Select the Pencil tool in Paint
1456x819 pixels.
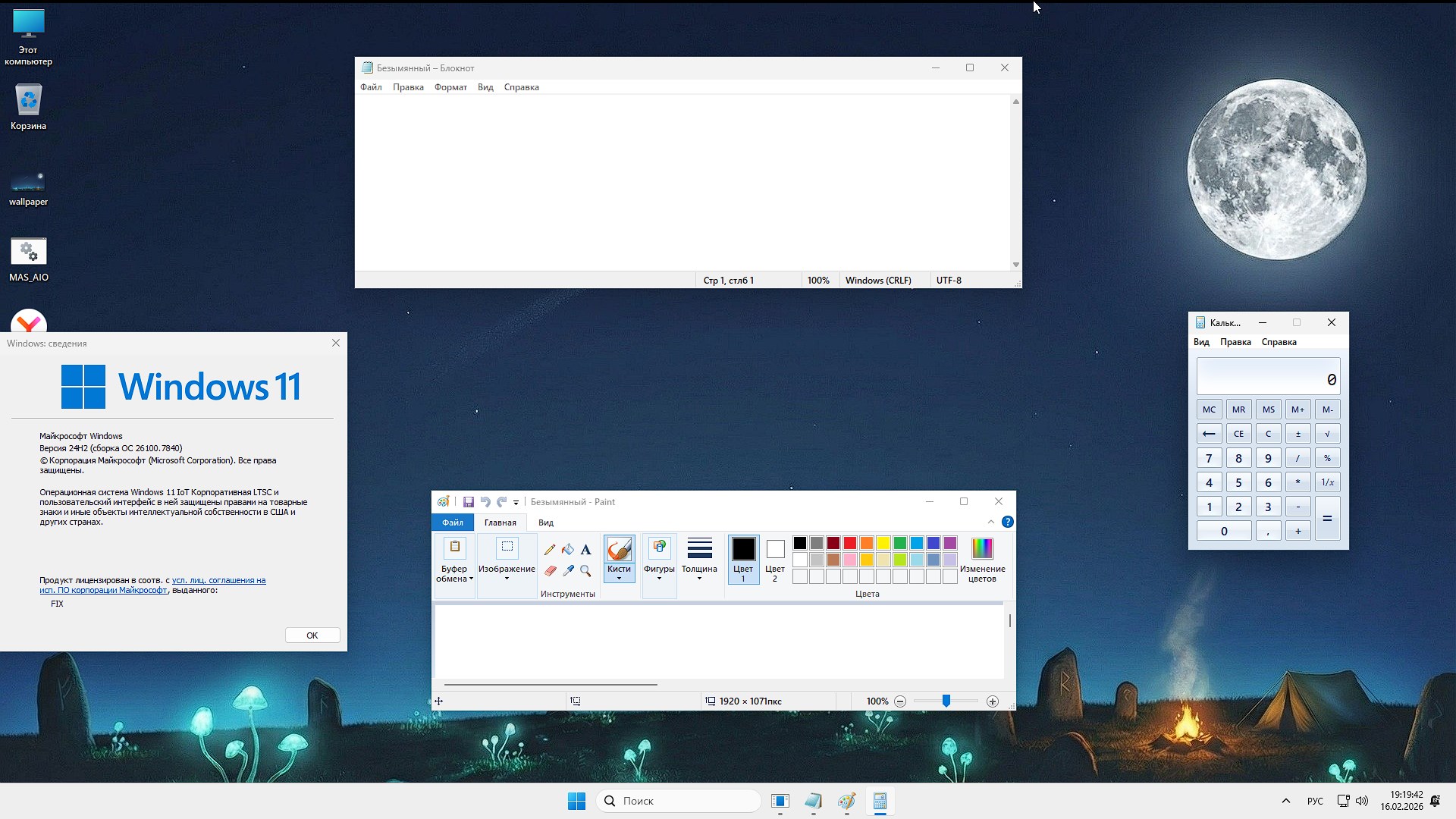tap(550, 549)
